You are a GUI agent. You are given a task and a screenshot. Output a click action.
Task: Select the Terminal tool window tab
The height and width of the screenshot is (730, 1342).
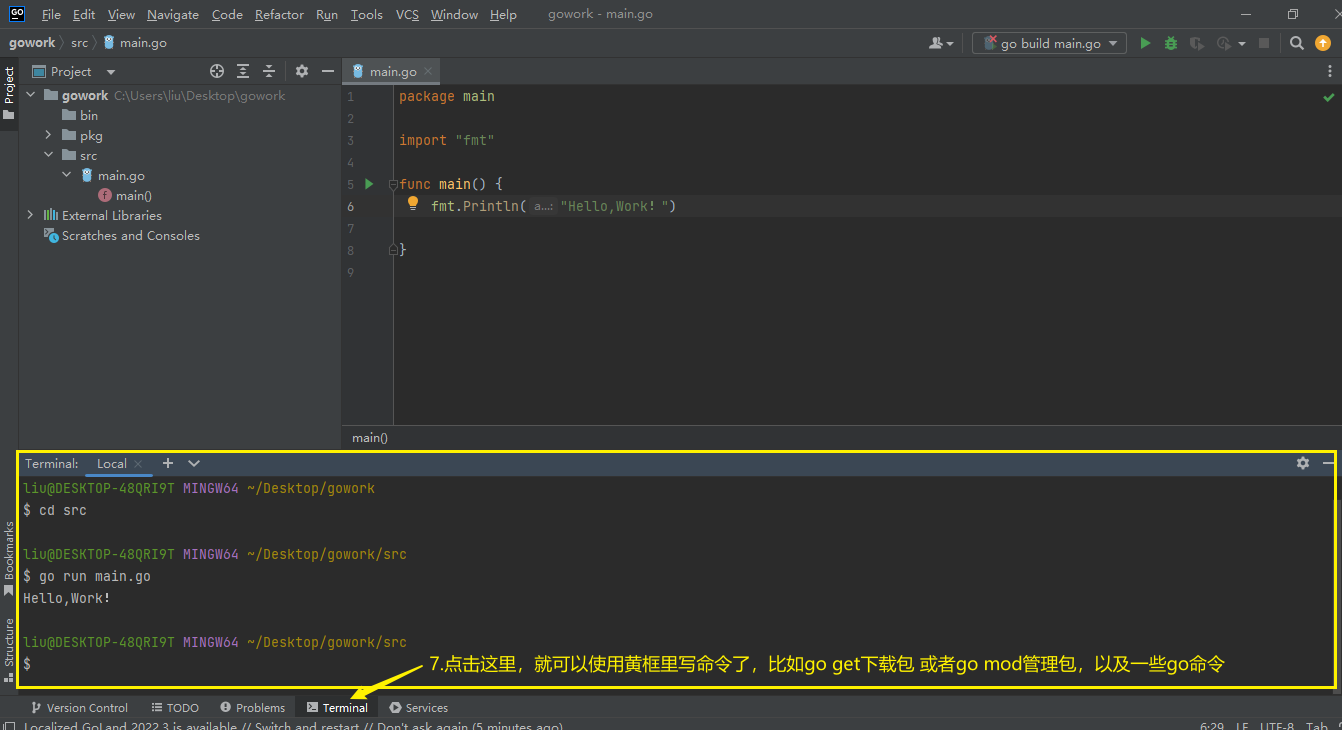[x=337, y=707]
